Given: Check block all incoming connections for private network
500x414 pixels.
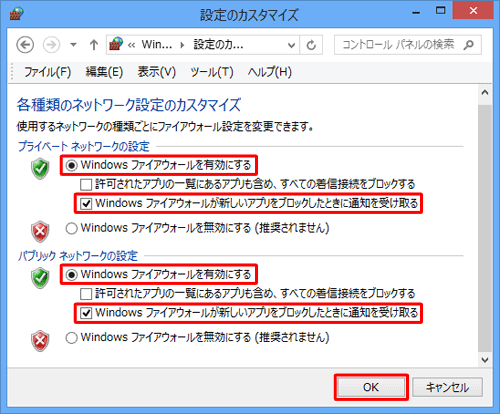Looking at the screenshot, I should tap(86, 184).
